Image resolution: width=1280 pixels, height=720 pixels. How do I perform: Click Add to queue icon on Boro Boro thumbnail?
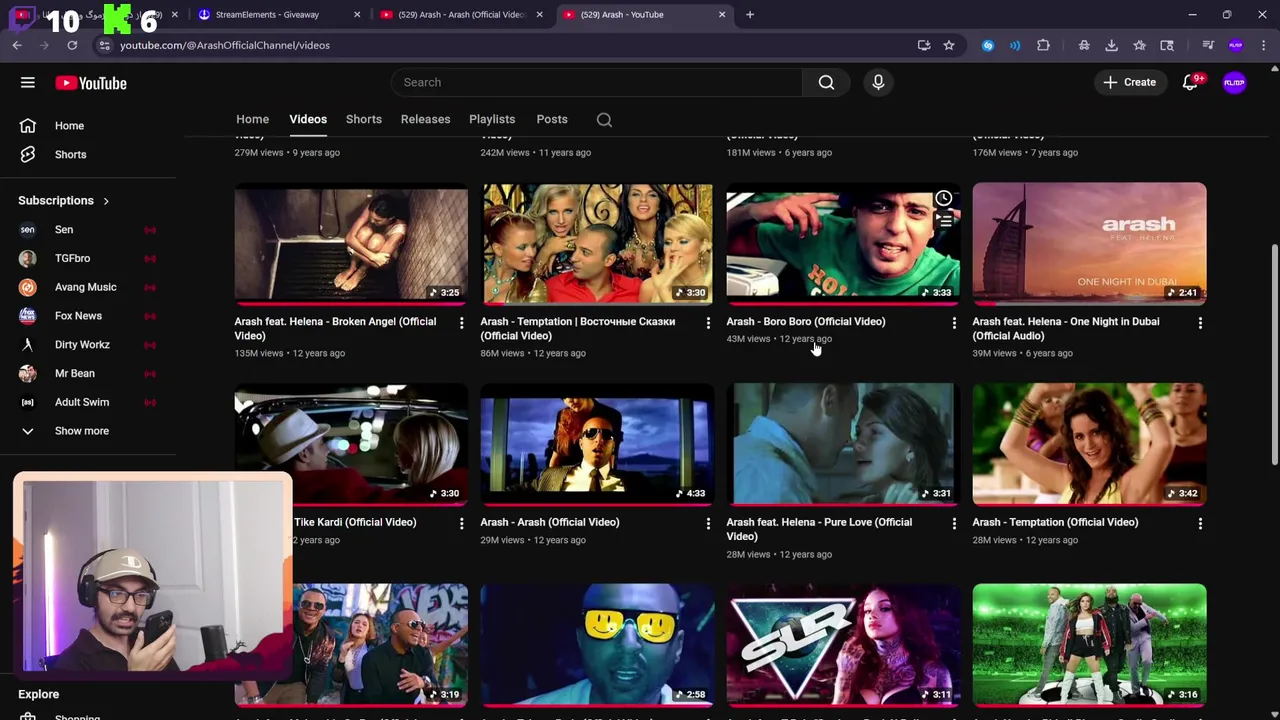tap(943, 221)
